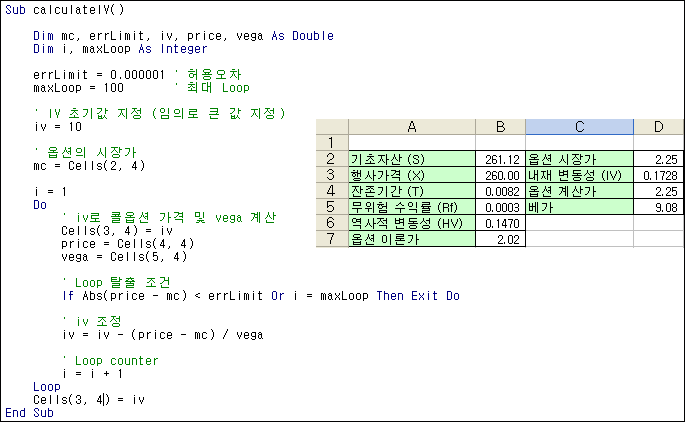685x422 pixels.
Task: Click the 잔존기간 (T) value 0.0082
Action: tap(500, 191)
